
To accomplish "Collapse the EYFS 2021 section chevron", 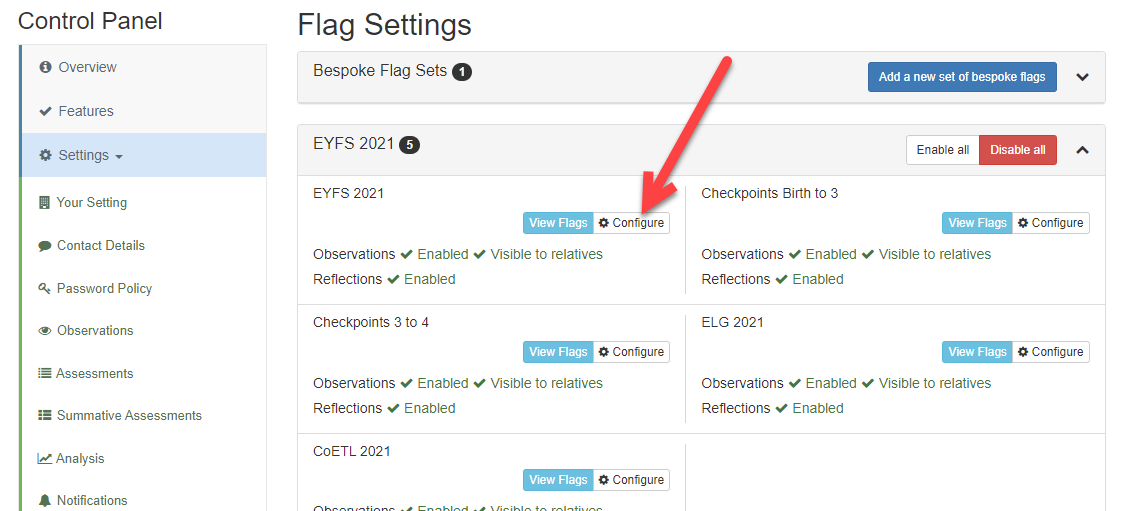I will coord(1082,150).
